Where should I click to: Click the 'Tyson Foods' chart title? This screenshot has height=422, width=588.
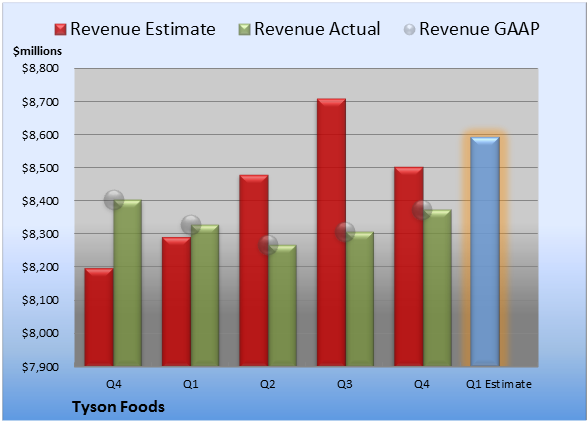pos(118,407)
